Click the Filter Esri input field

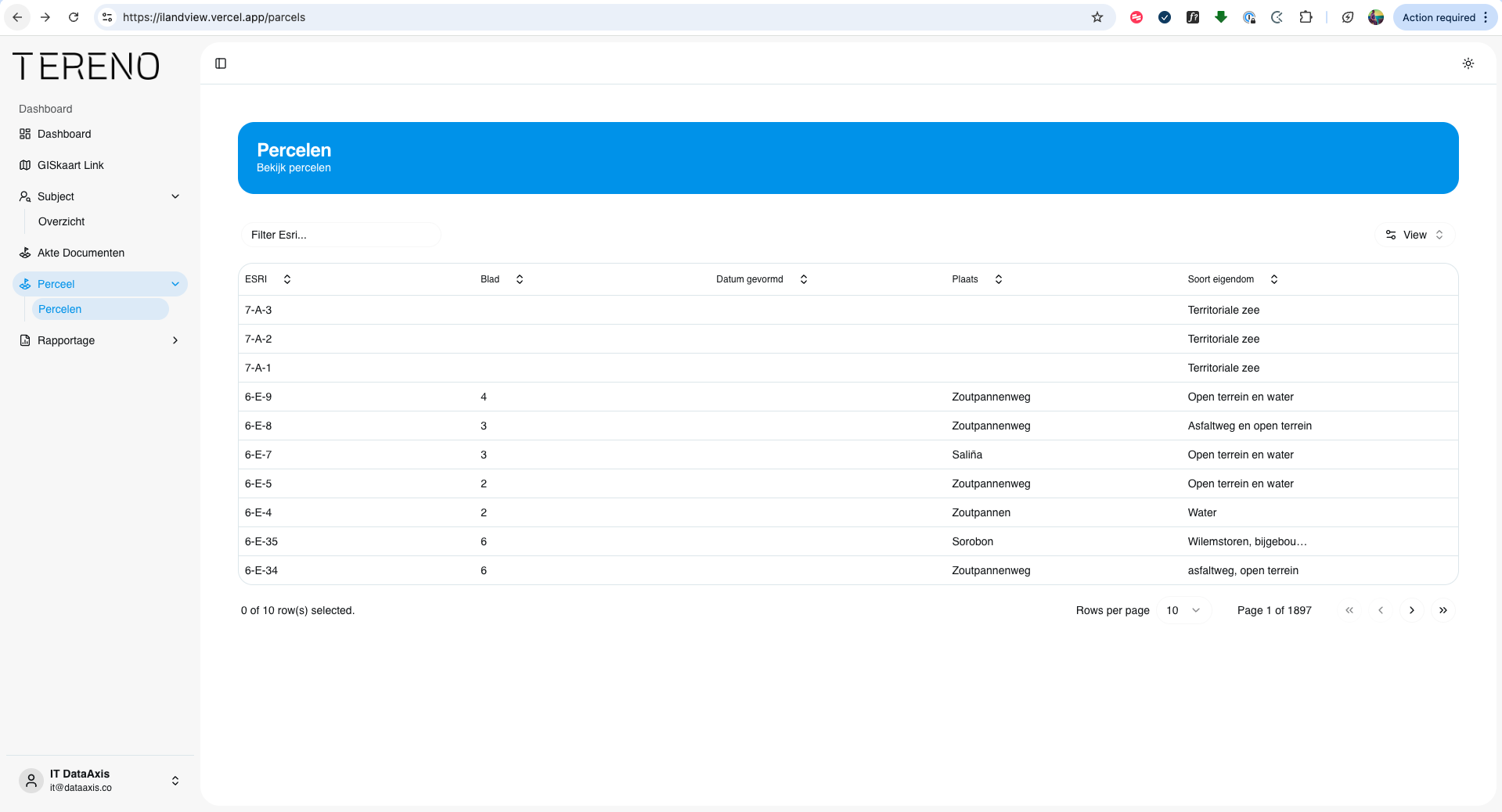tap(340, 235)
